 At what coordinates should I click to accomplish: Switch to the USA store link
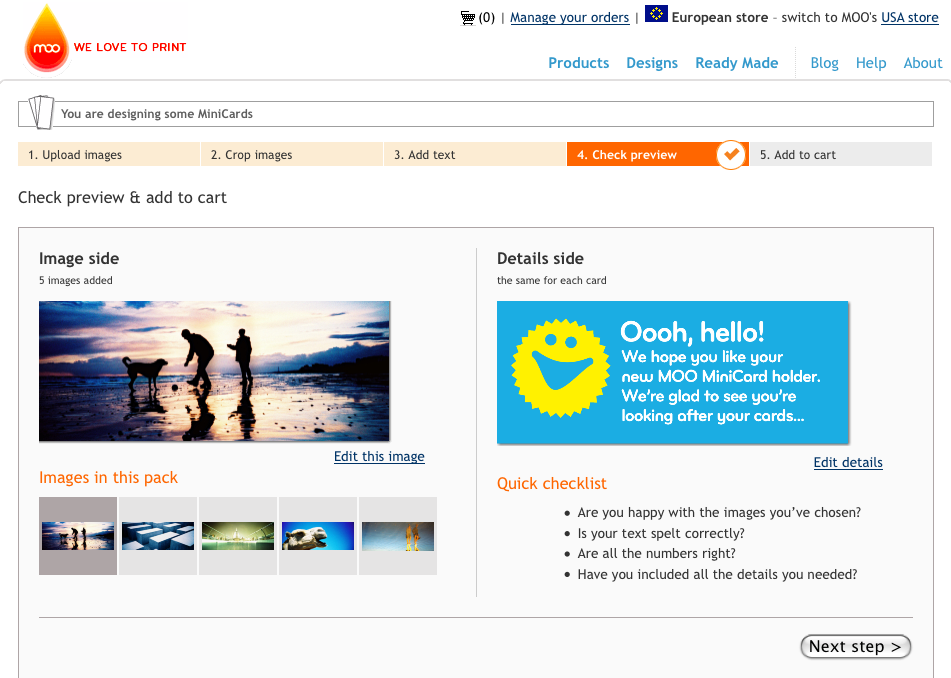click(x=909, y=18)
